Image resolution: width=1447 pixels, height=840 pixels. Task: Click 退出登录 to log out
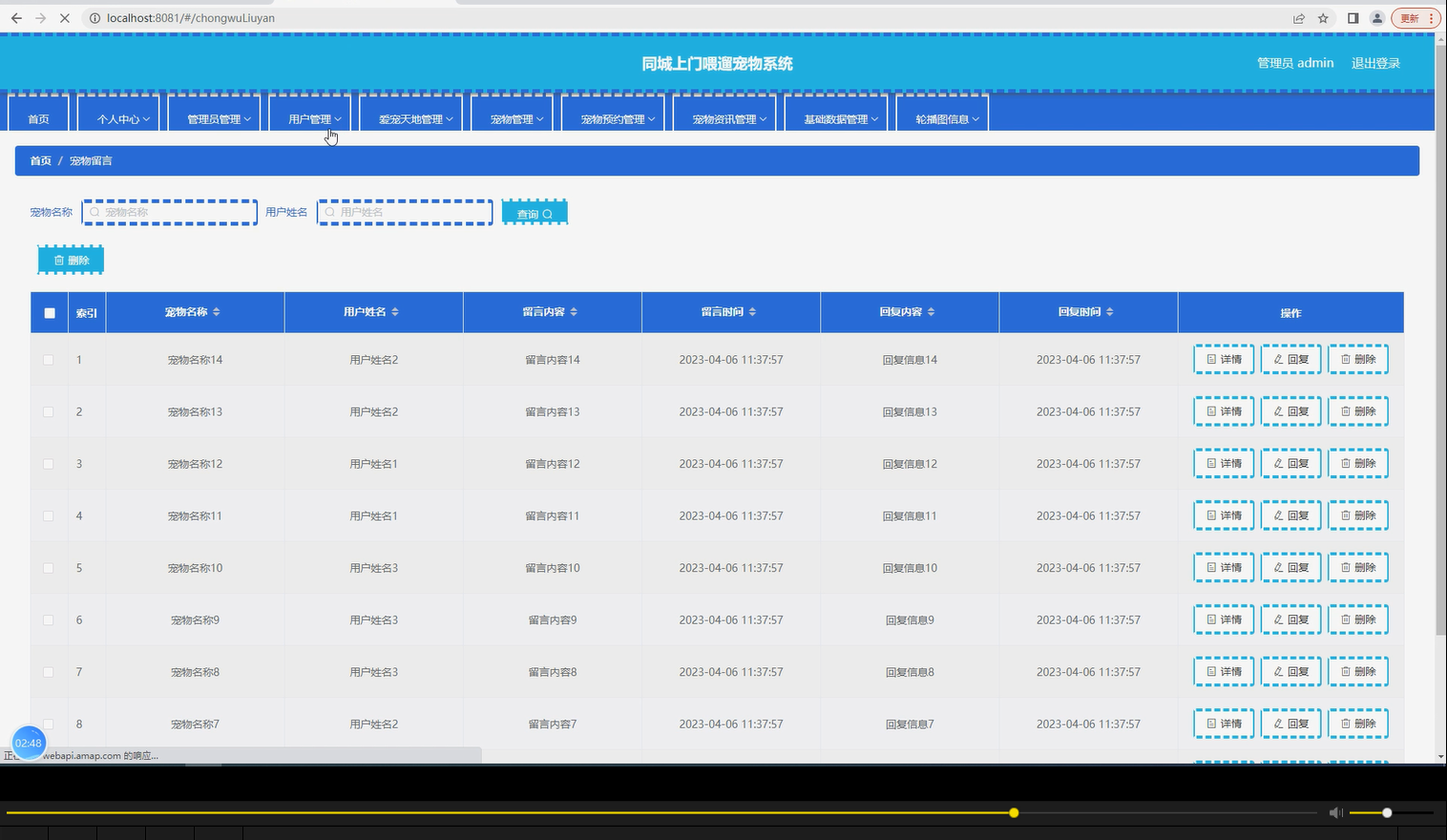(1375, 63)
